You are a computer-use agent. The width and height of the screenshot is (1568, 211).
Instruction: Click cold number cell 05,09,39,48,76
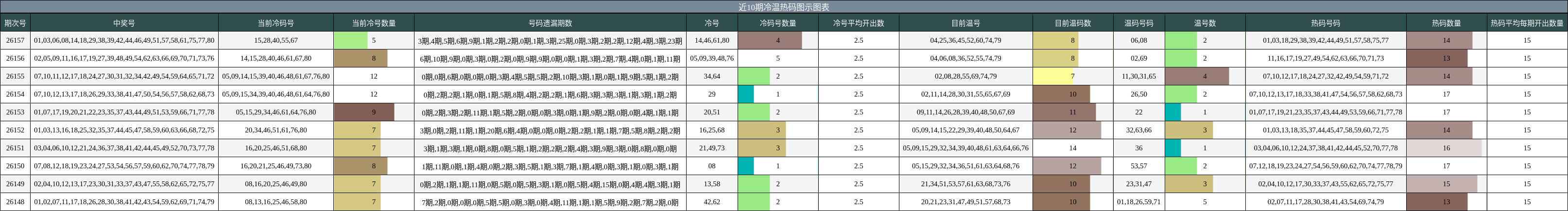(711, 58)
